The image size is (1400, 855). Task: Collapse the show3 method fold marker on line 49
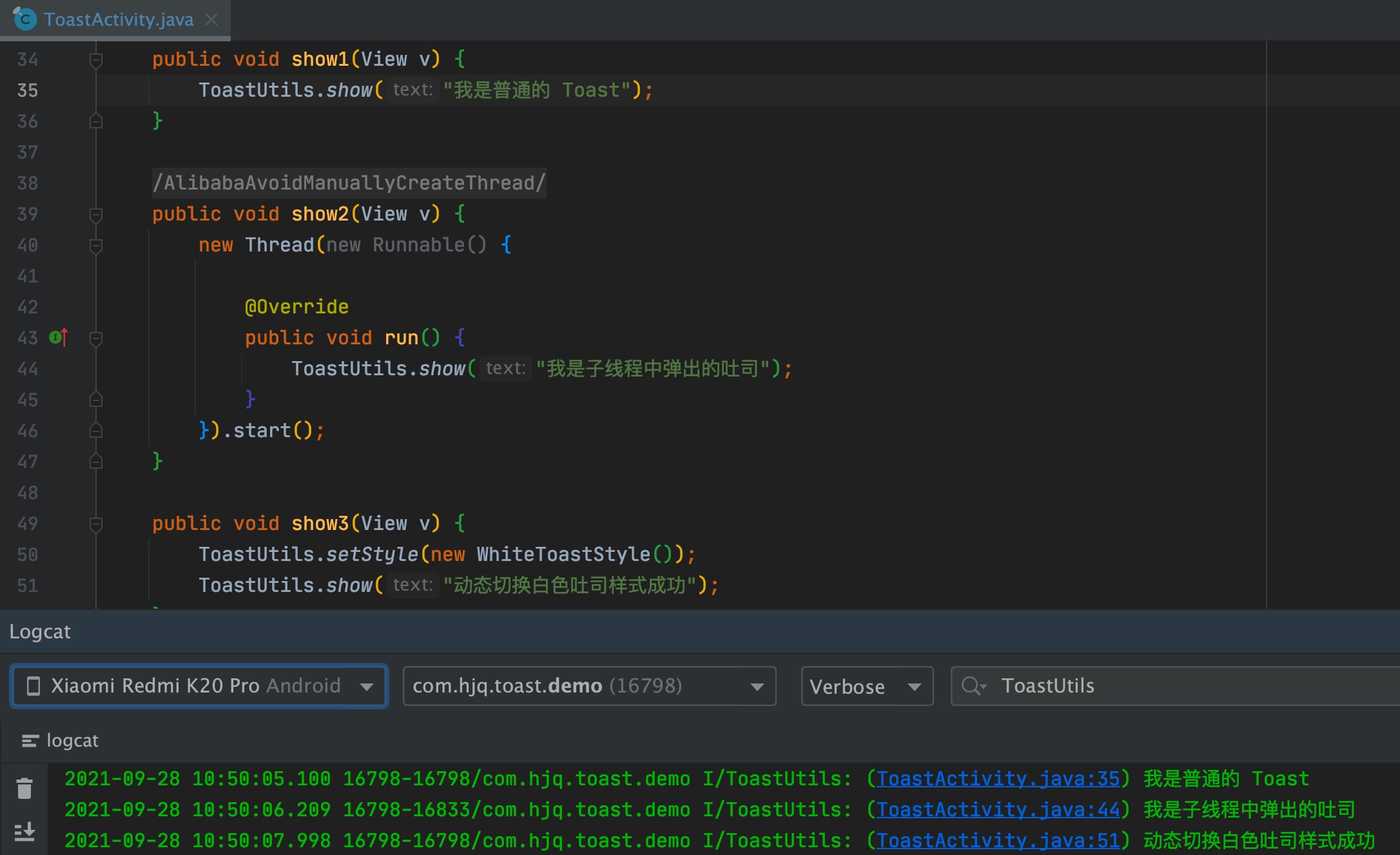(96, 524)
